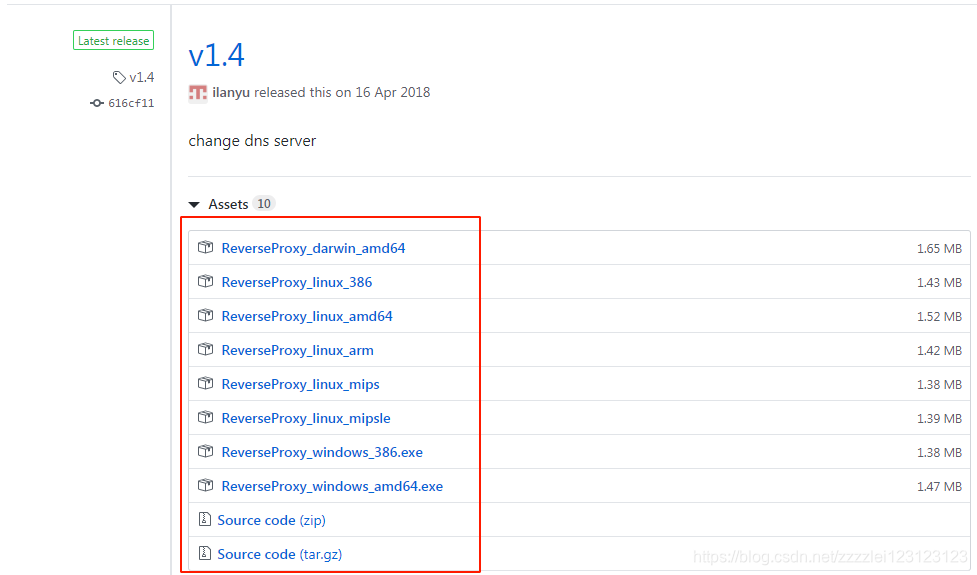The height and width of the screenshot is (575, 977).
Task: Click the package icon beside ReverseProxy_linux_386
Action: tap(206, 282)
